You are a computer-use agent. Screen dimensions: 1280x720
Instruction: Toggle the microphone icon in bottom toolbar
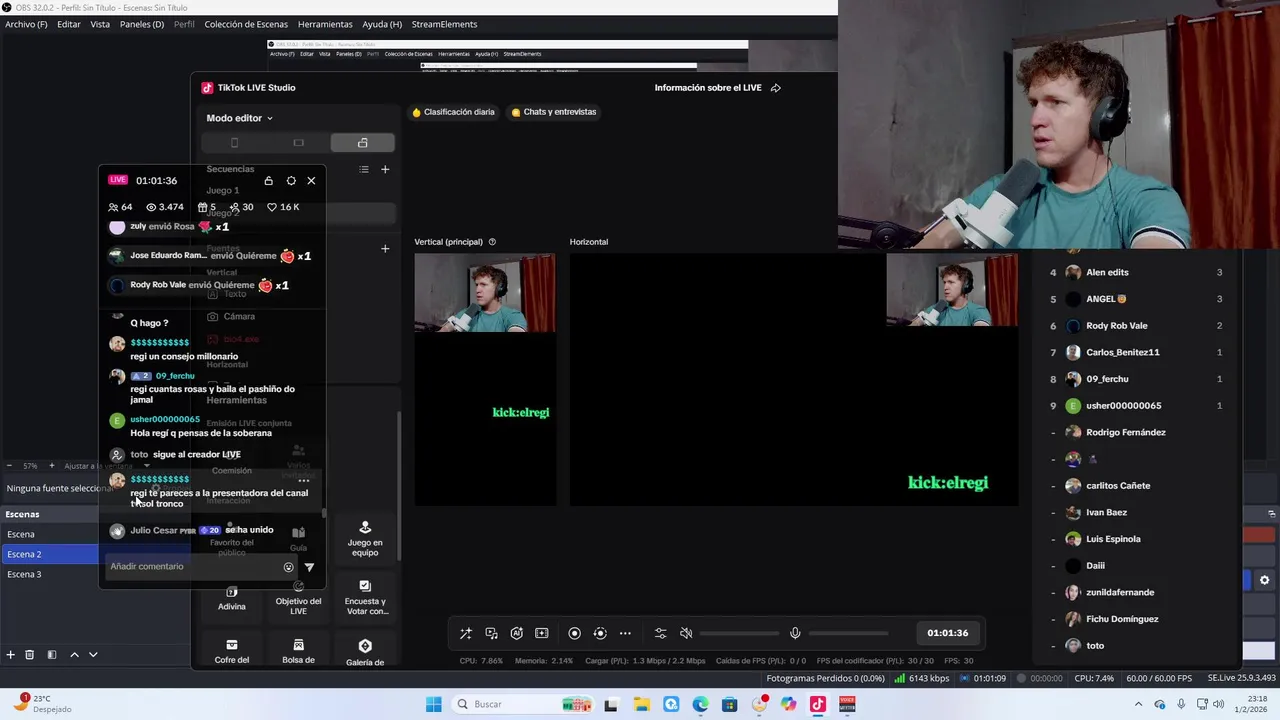pos(795,633)
